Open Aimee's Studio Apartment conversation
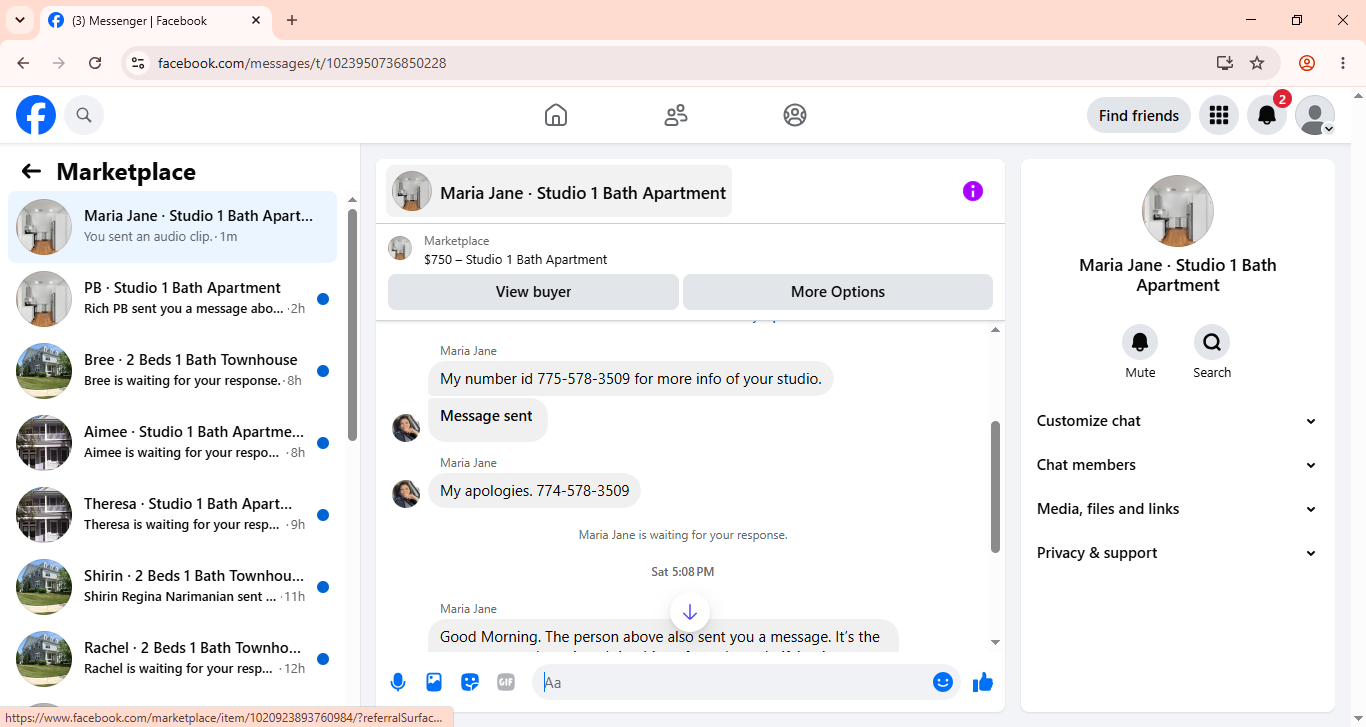1366x727 pixels. tap(172, 443)
